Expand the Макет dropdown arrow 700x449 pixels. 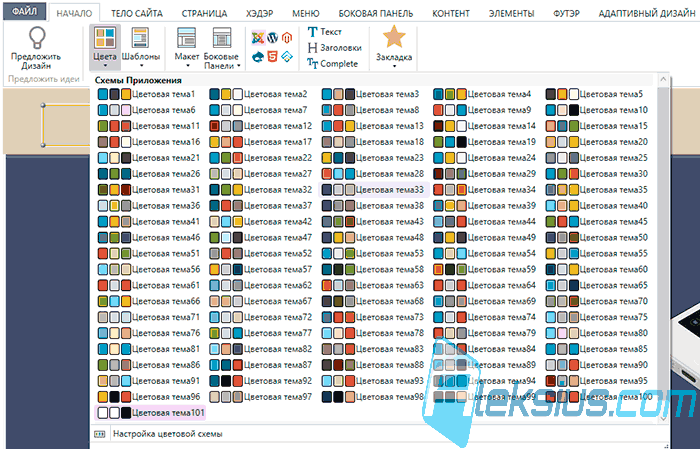188,66
